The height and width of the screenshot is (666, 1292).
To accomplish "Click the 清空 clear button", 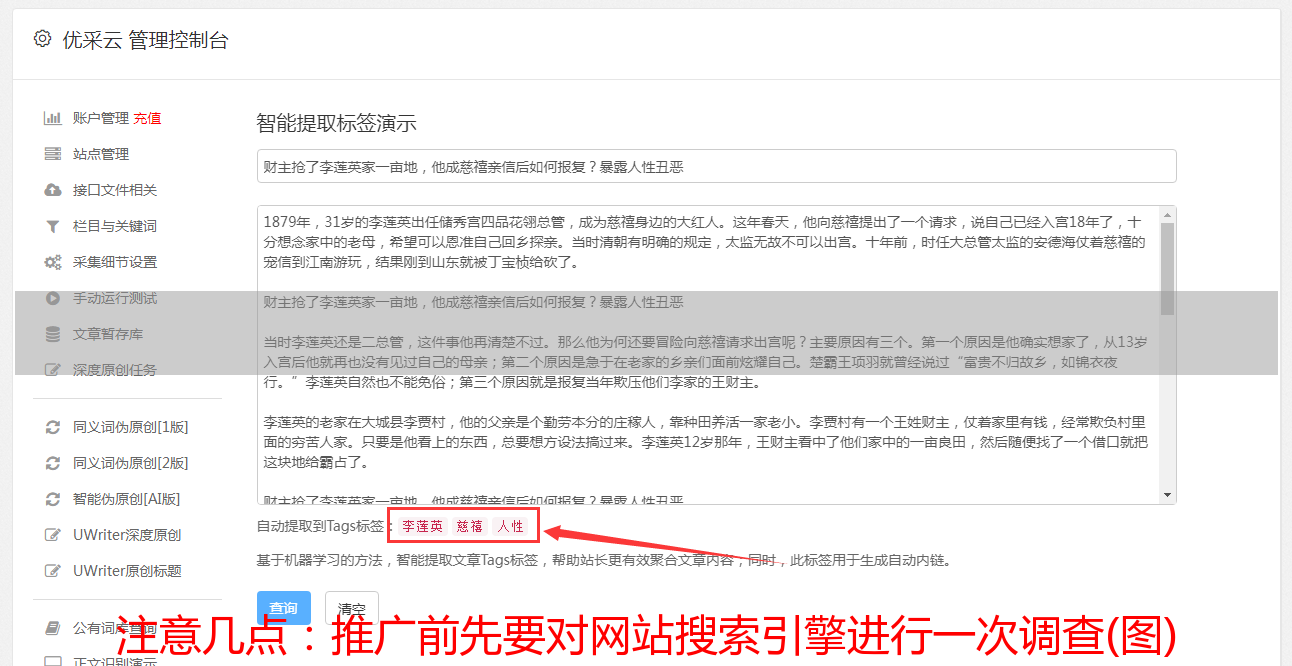I will point(351,608).
